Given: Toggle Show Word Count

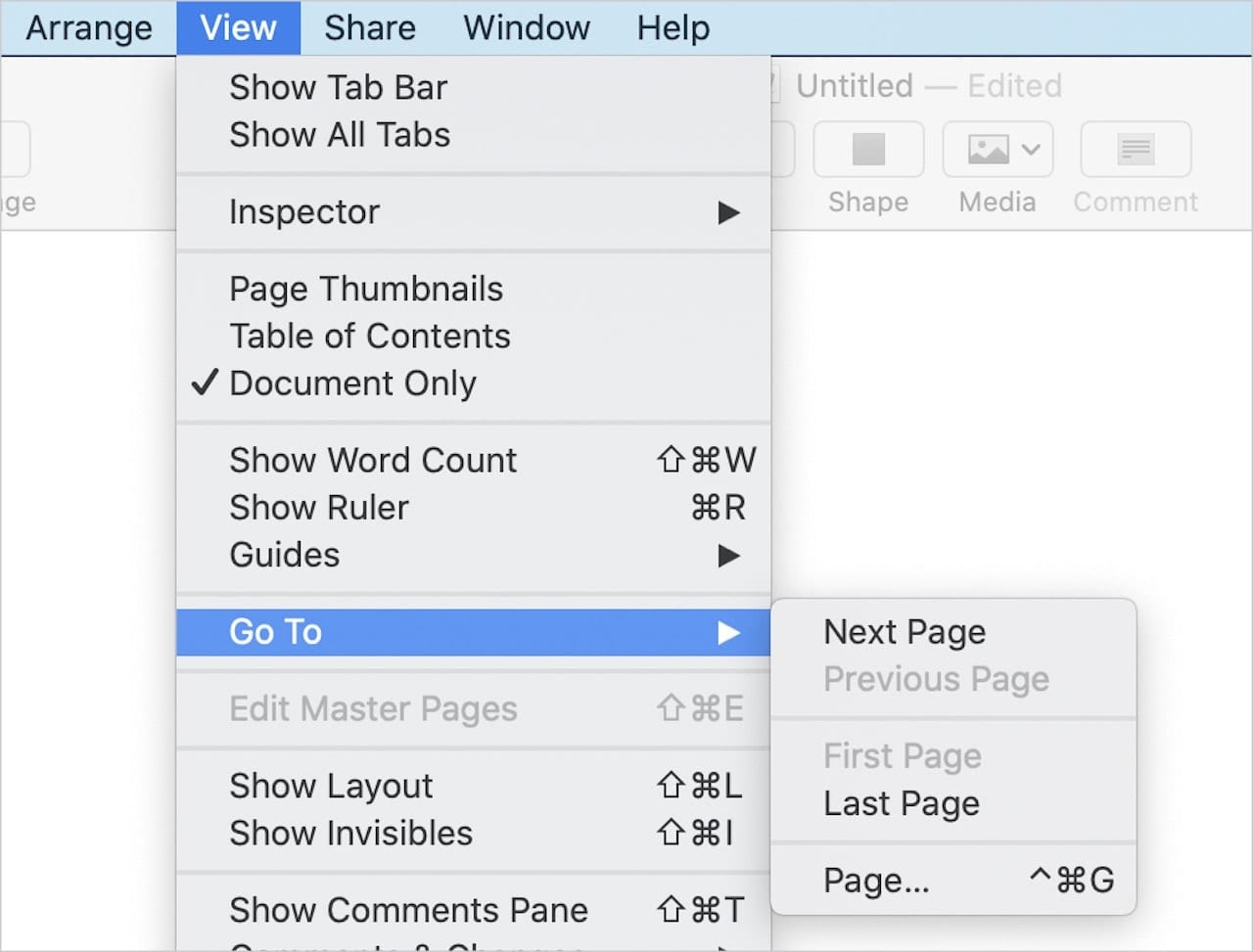Looking at the screenshot, I should 373,460.
